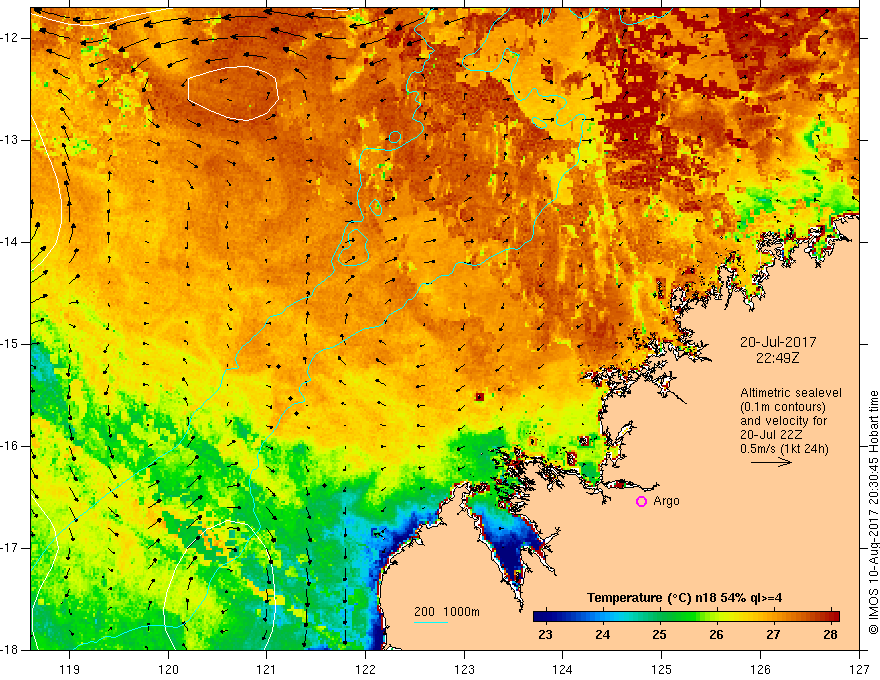Click the IMOS copyright timestamp text
880x680 pixels.
click(x=873, y=512)
